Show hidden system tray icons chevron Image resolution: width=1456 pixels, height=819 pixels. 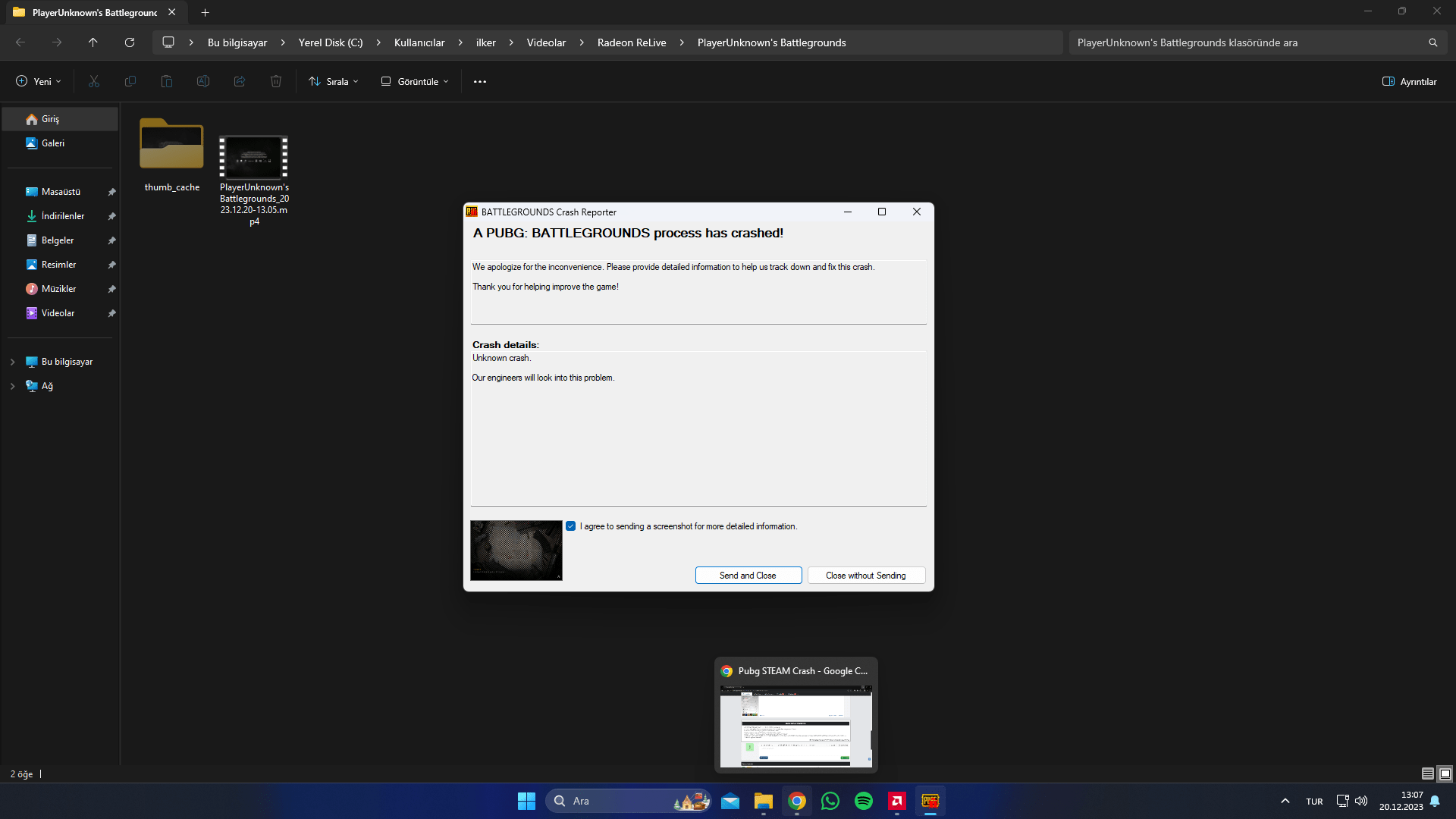click(x=1285, y=801)
